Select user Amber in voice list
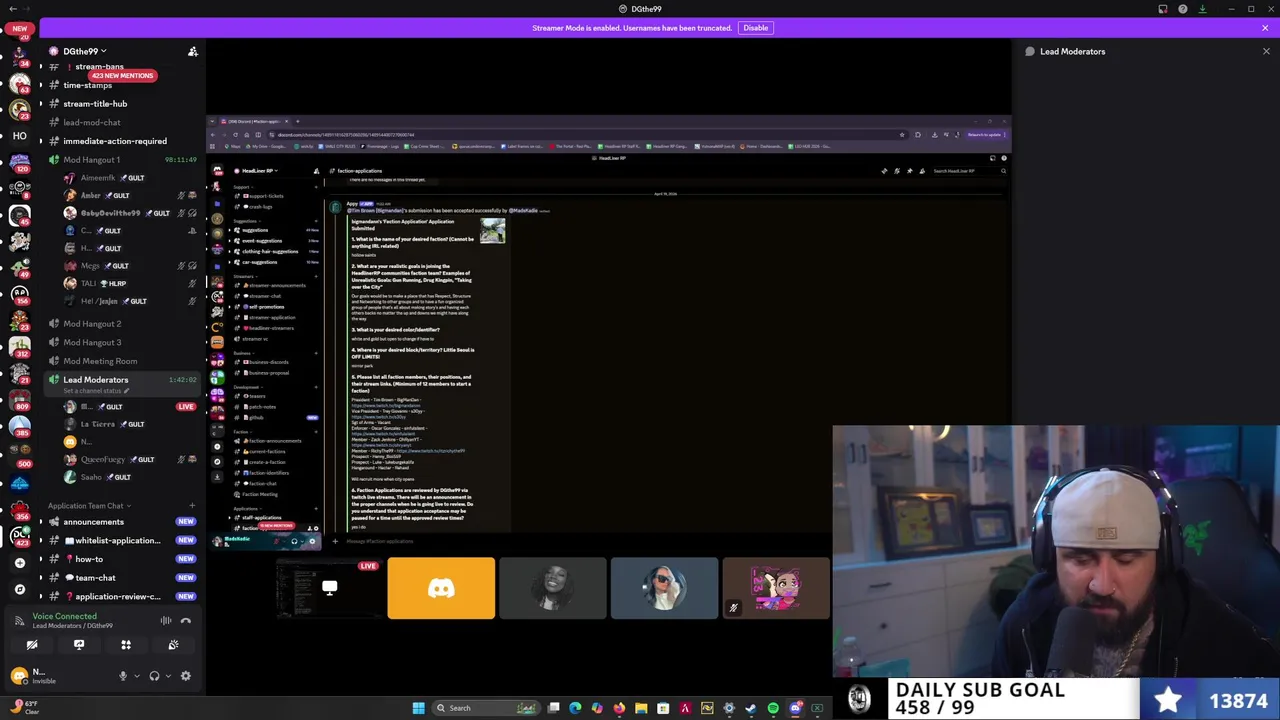The width and height of the screenshot is (1280, 720). pos(92,196)
